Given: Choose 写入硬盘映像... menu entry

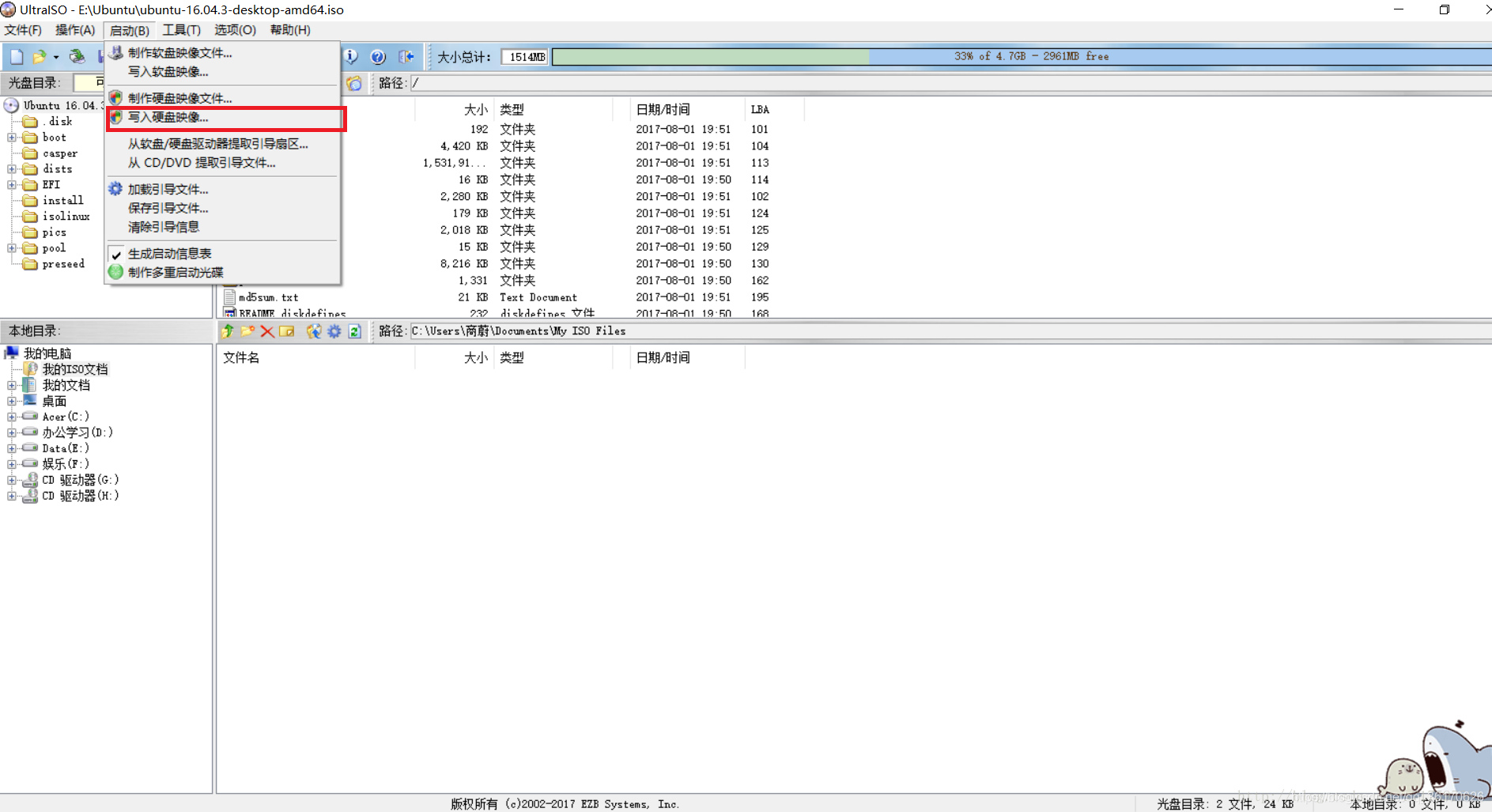Looking at the screenshot, I should 223,117.
